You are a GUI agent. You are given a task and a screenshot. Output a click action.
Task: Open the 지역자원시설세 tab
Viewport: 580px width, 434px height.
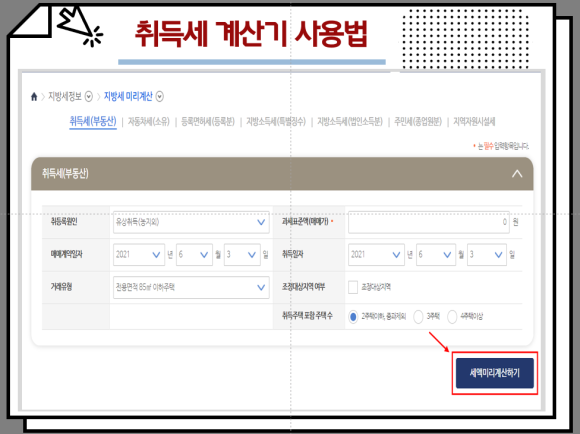tap(474, 121)
